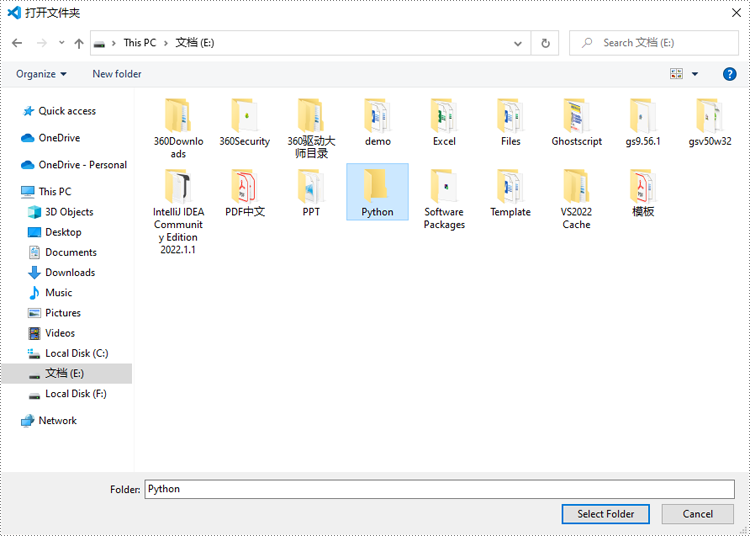Select the Ghostscript folder
The width and height of the screenshot is (750, 536).
click(576, 122)
